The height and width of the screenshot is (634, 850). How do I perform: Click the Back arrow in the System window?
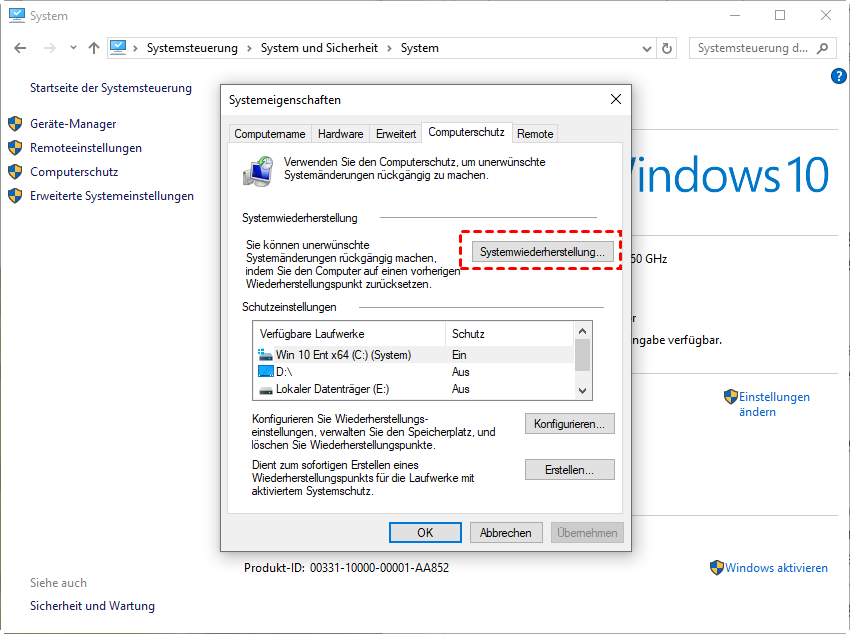[x=20, y=48]
